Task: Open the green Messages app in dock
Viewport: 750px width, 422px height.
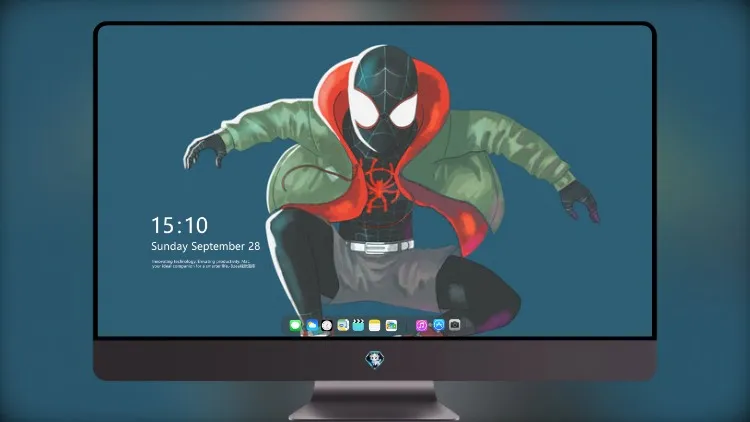Action: [295, 325]
